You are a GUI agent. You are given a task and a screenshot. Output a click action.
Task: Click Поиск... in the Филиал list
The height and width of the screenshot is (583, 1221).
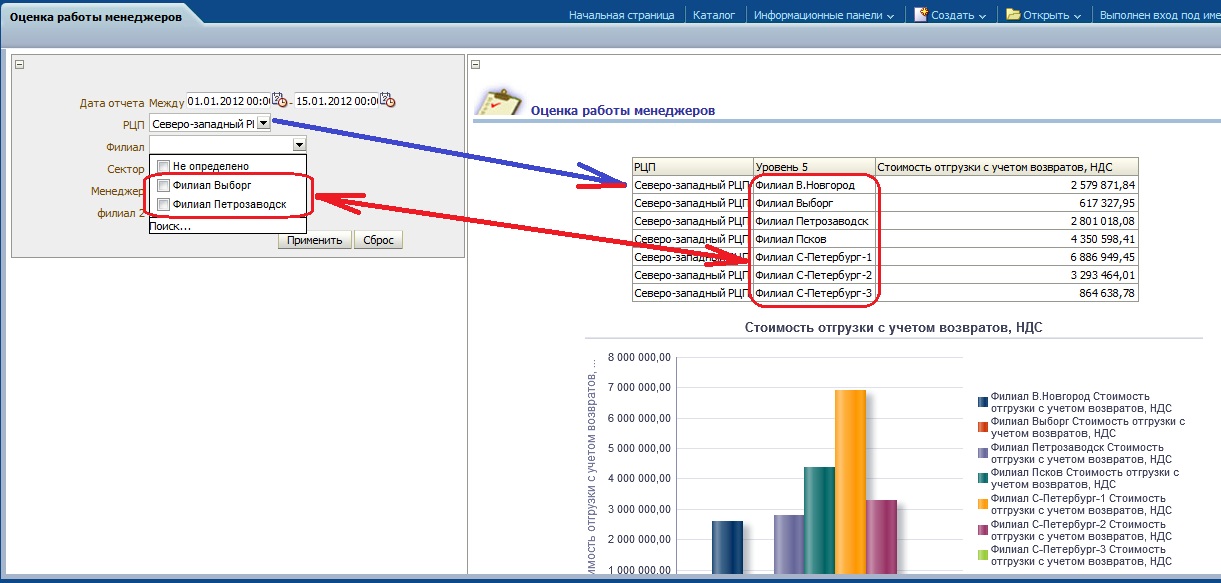coord(171,226)
